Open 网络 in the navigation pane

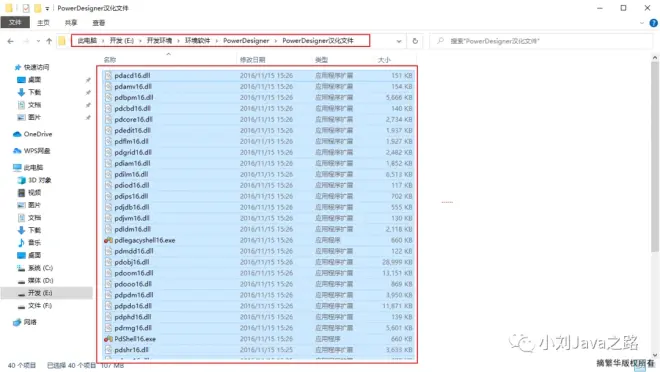coord(30,322)
